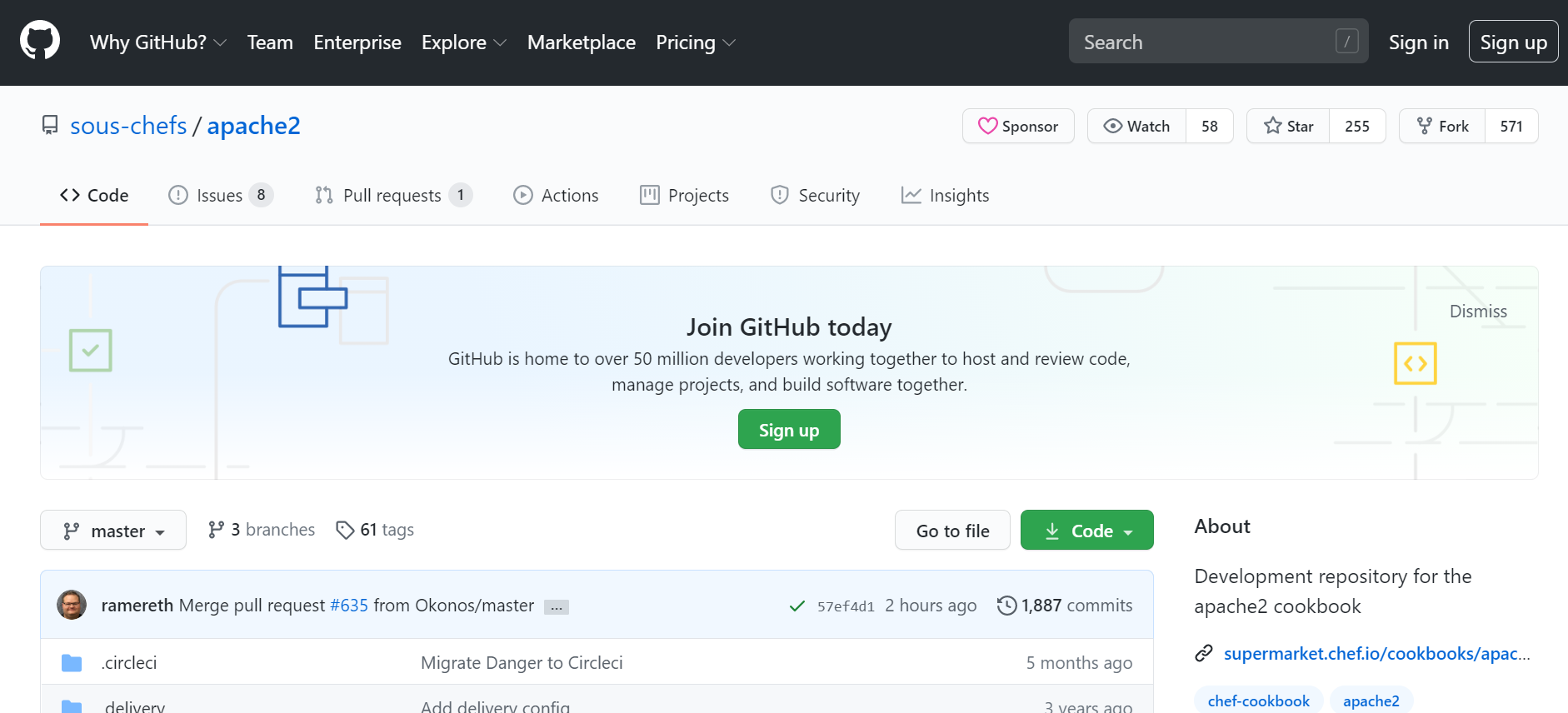Open the .circleci folder
Screen dimensions: 1568x713
coord(129,663)
